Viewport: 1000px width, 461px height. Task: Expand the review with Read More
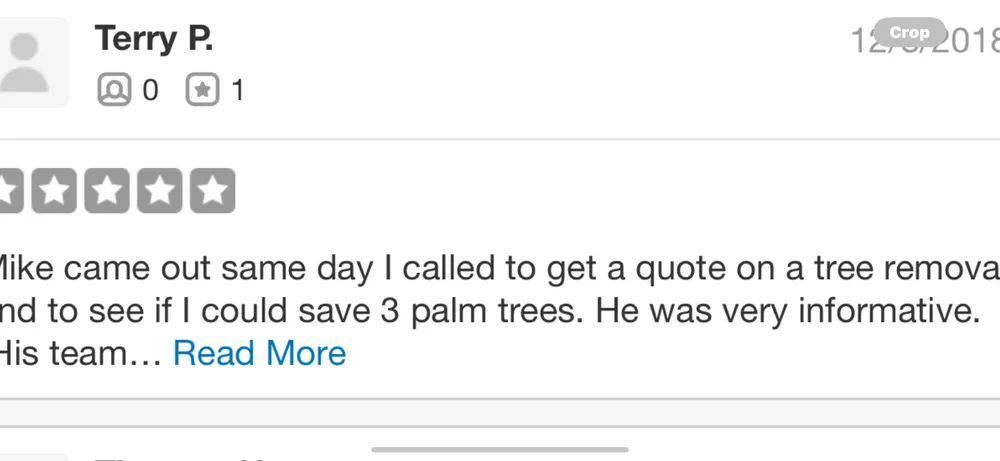coord(259,353)
